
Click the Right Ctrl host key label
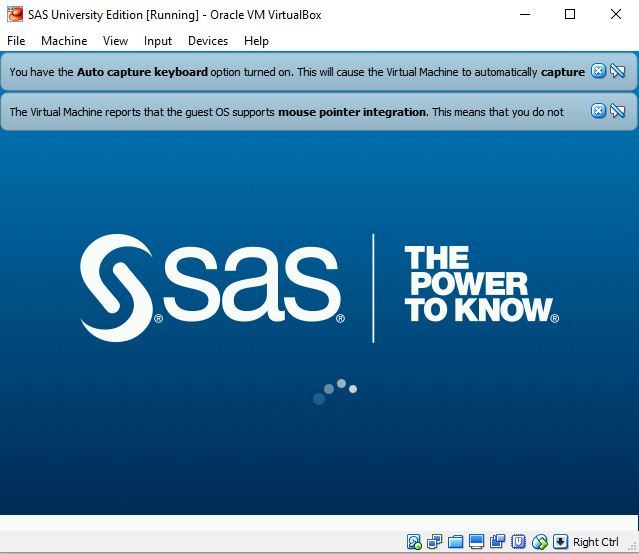(595, 542)
